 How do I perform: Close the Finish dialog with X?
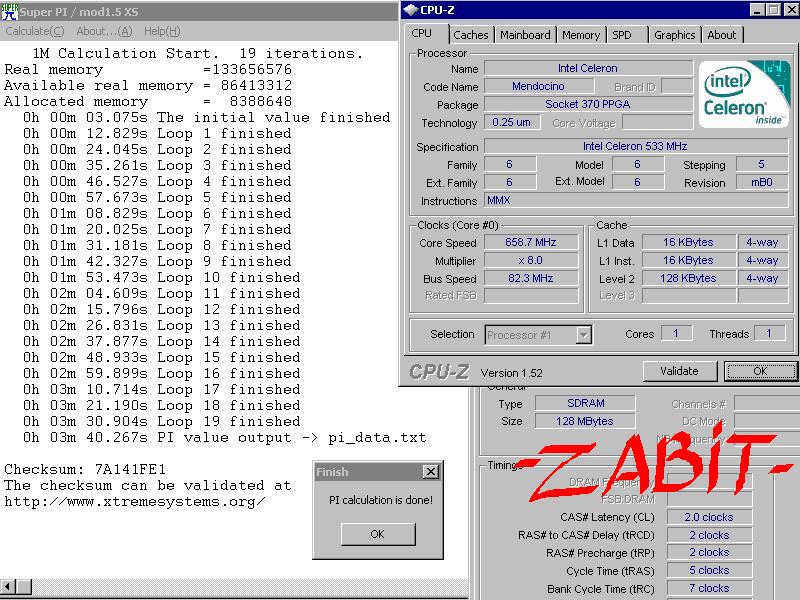pos(431,471)
